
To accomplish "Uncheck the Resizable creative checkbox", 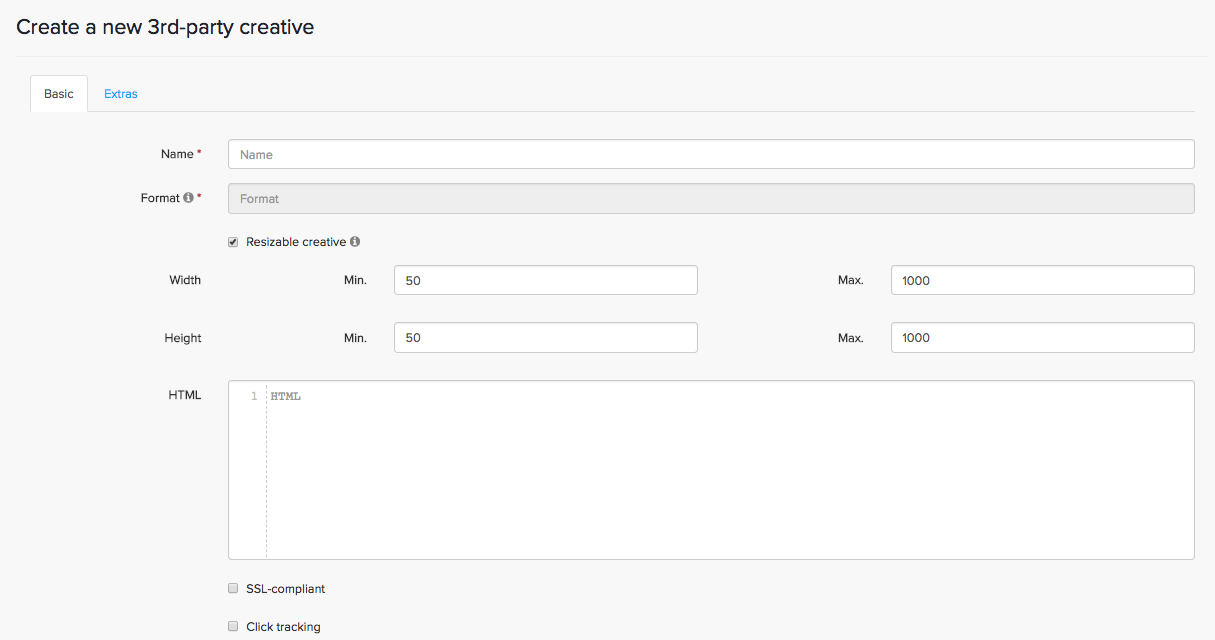I will 233,242.
